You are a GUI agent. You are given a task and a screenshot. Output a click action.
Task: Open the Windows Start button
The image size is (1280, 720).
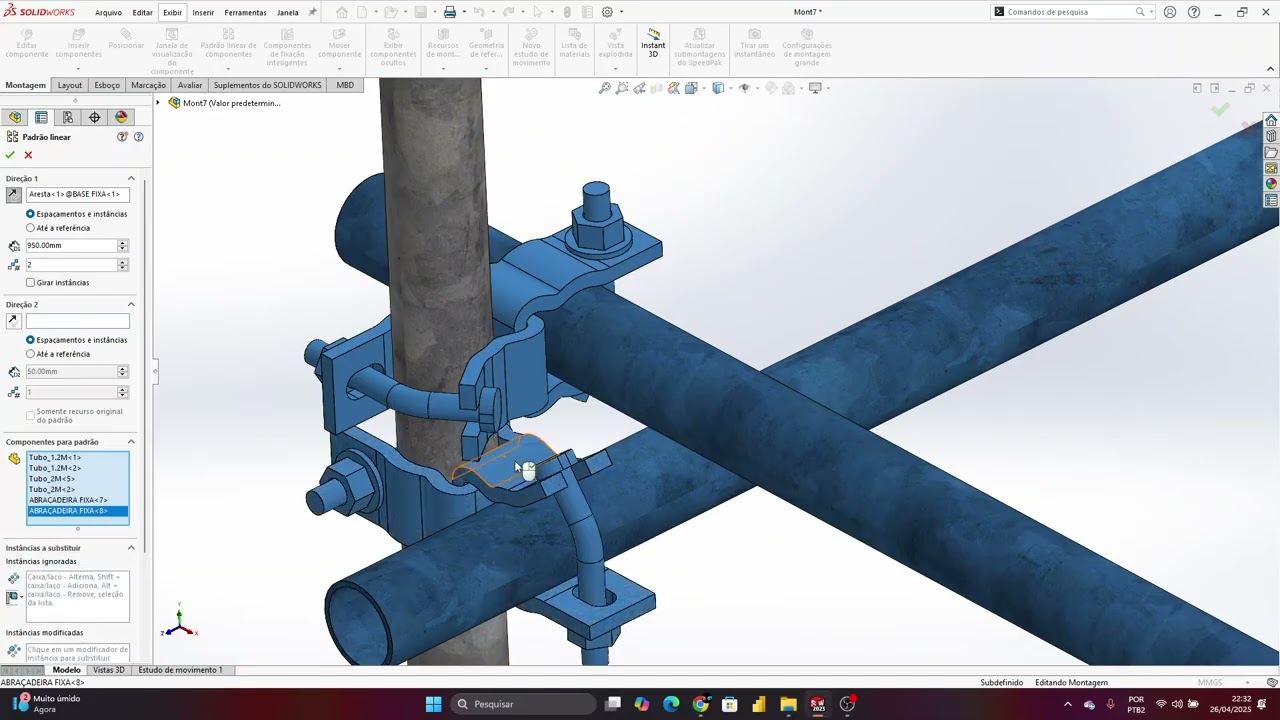[x=433, y=704]
